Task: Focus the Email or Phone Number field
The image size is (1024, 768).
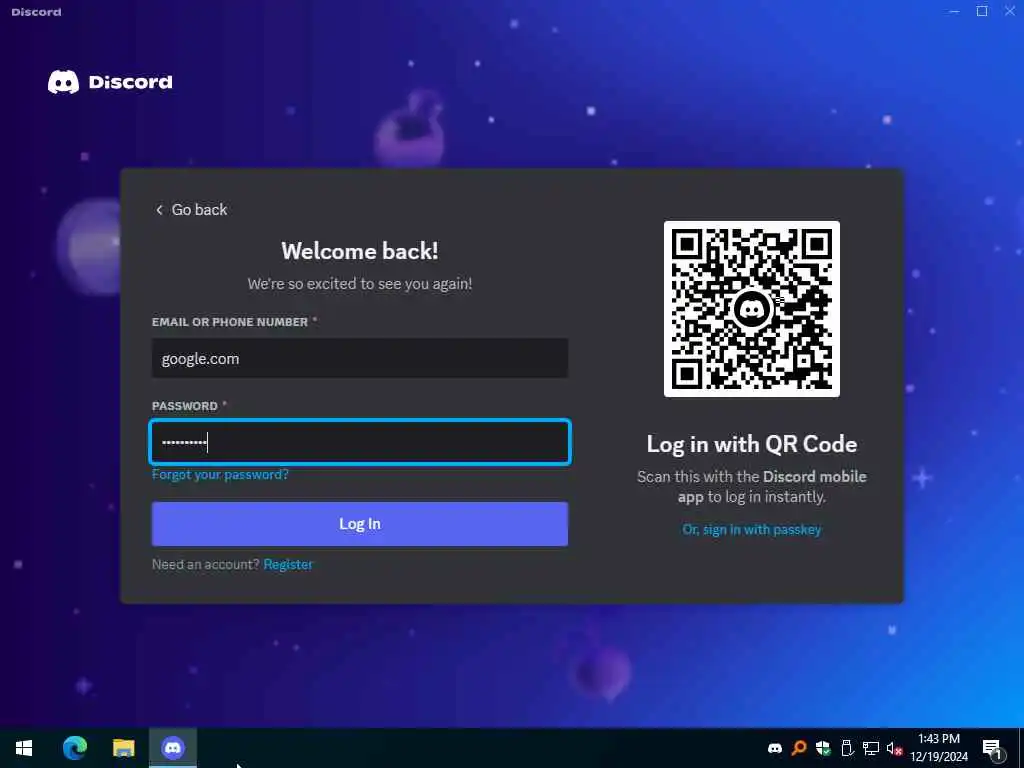Action: pos(360,358)
